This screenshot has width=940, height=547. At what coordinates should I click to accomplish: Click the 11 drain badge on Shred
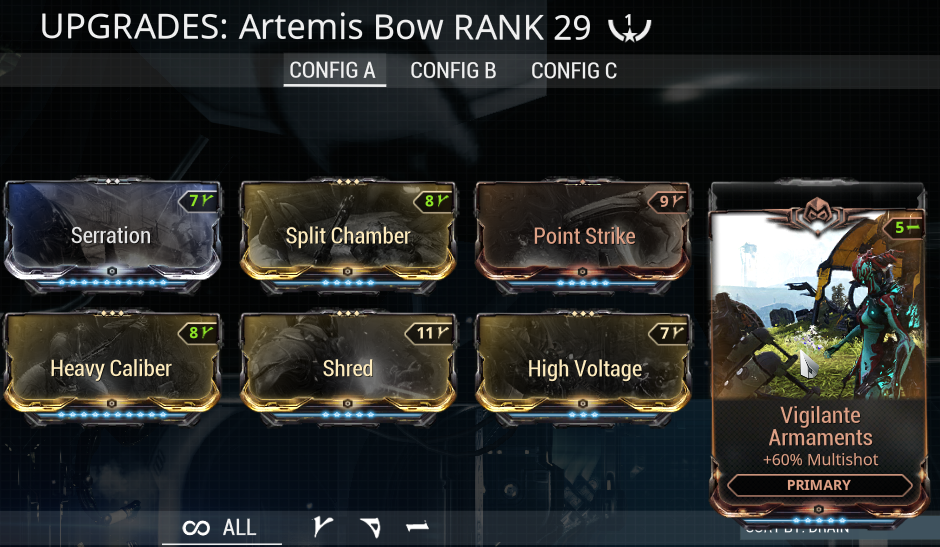(x=430, y=332)
